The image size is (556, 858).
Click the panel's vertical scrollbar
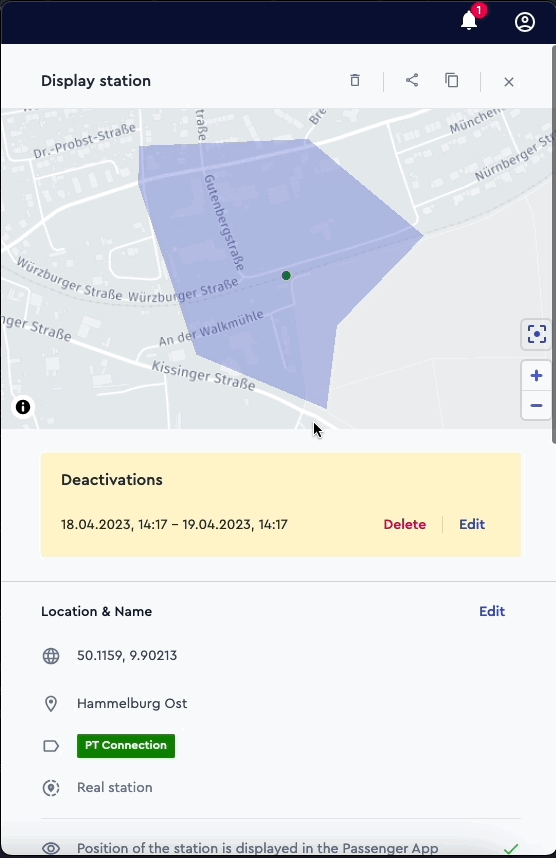(x=553, y=245)
